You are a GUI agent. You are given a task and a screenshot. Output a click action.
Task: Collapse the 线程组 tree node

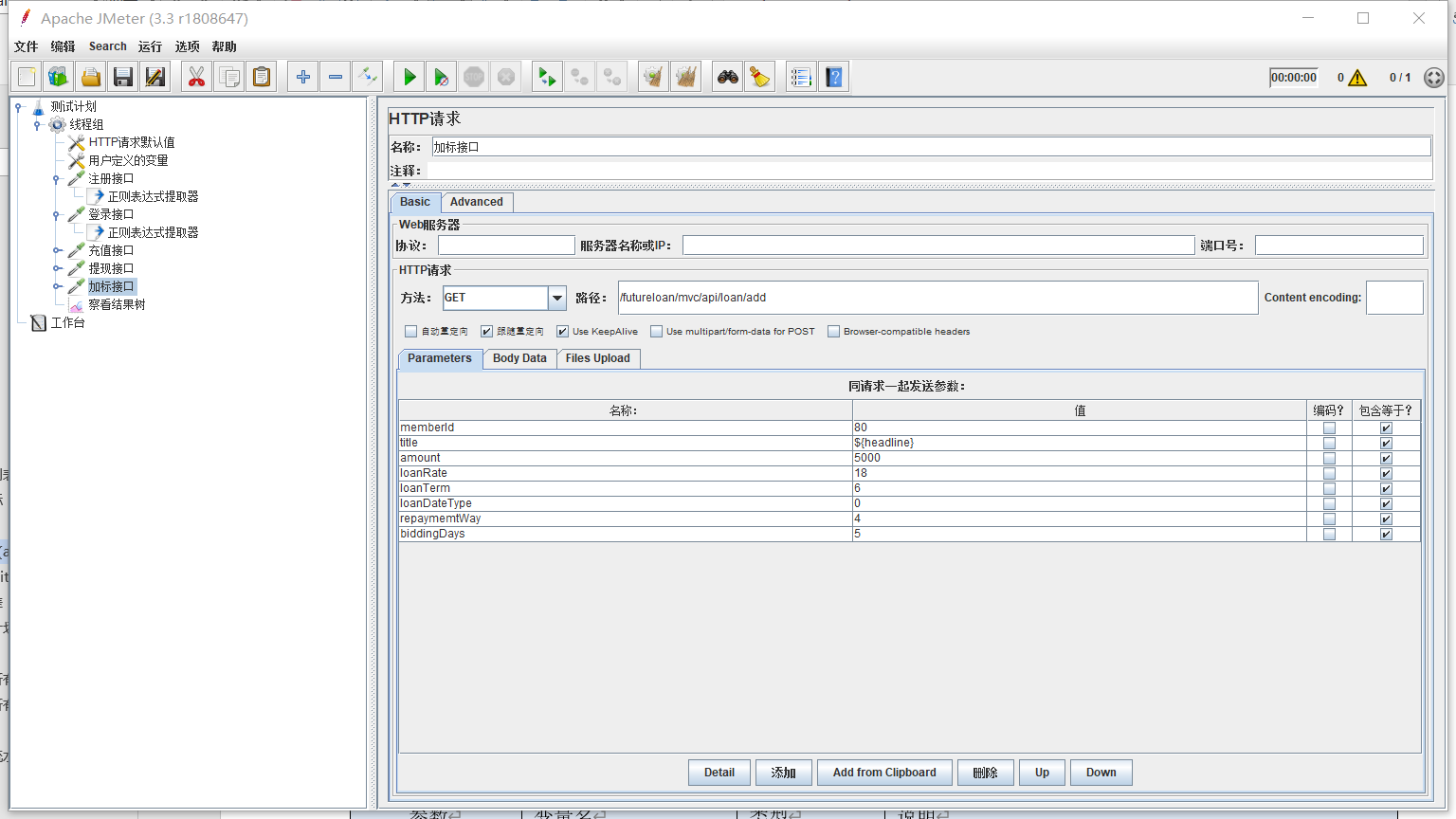[x=37, y=125]
